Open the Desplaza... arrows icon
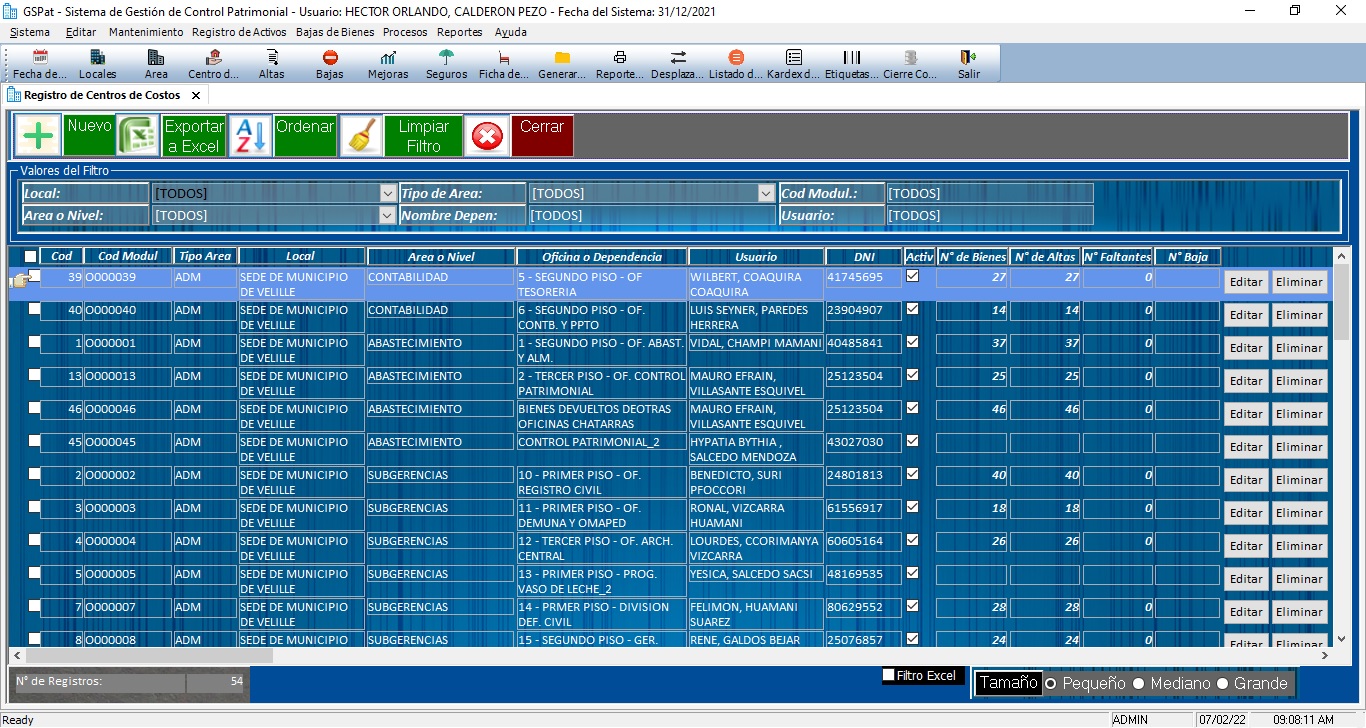Image resolution: width=1366 pixels, height=728 pixels. pos(678,64)
